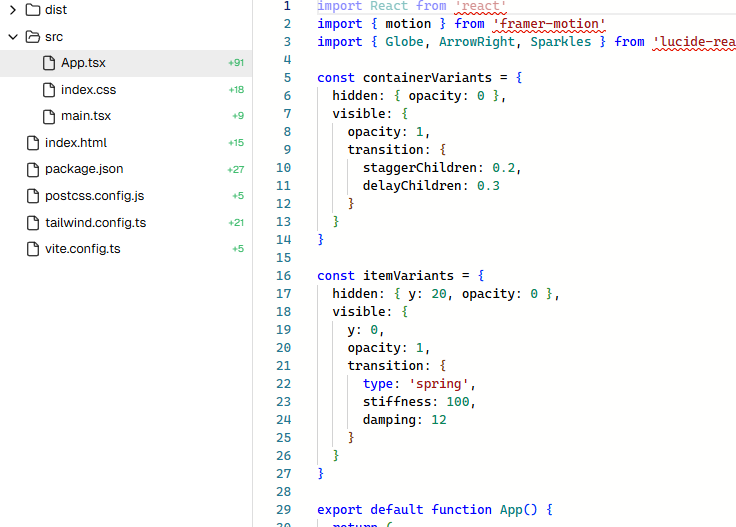
Task: Place cursor on staggerChildren property
Action: (419, 167)
